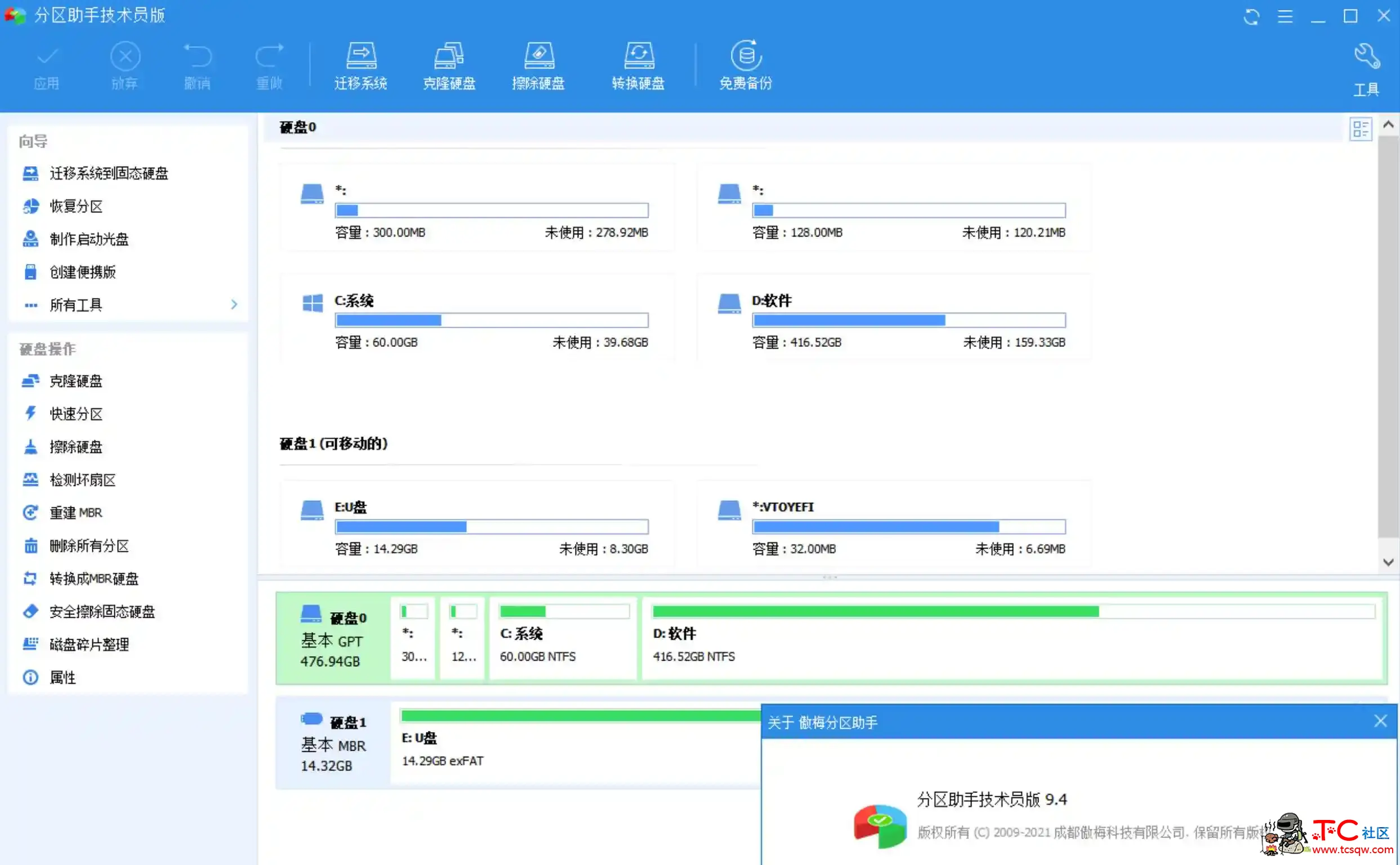Click the 重建MBR icon in sidebar

(x=28, y=511)
